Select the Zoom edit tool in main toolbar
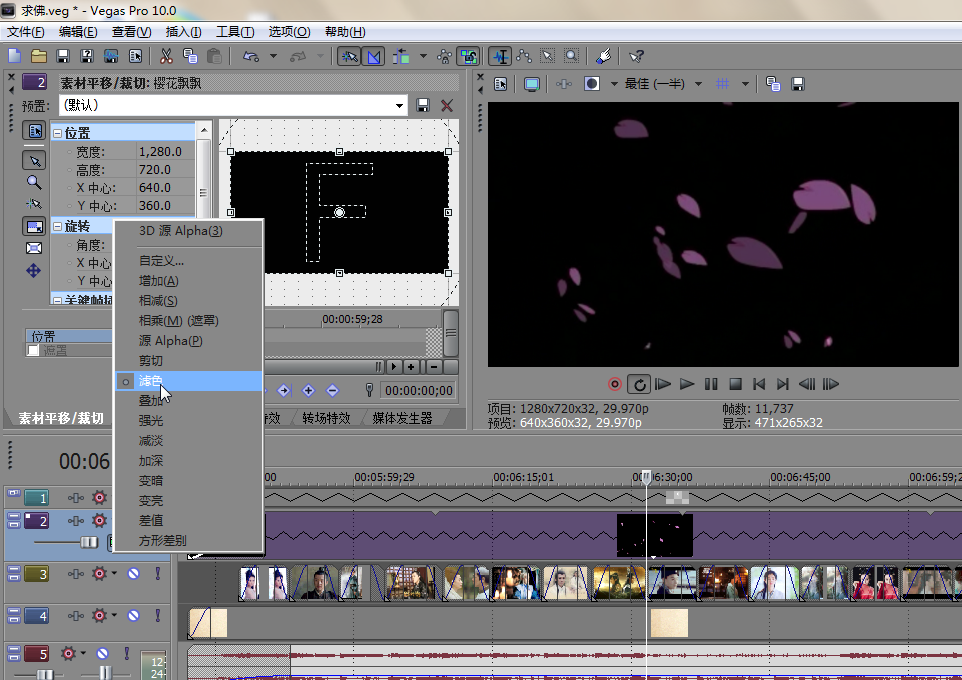The image size is (962, 680). tap(571, 56)
